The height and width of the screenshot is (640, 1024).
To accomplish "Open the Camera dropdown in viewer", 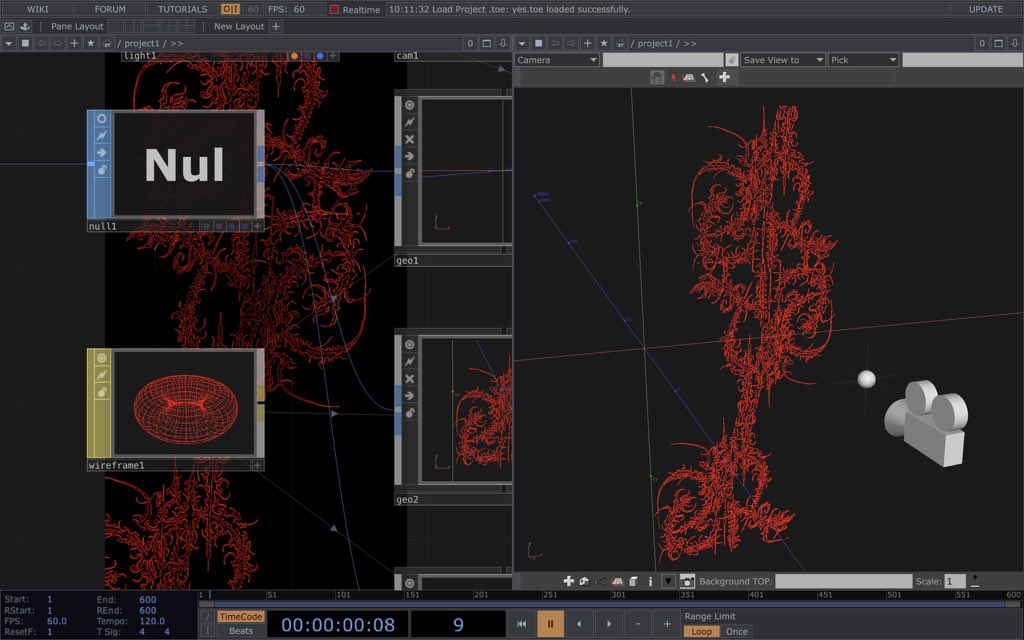I will (557, 60).
